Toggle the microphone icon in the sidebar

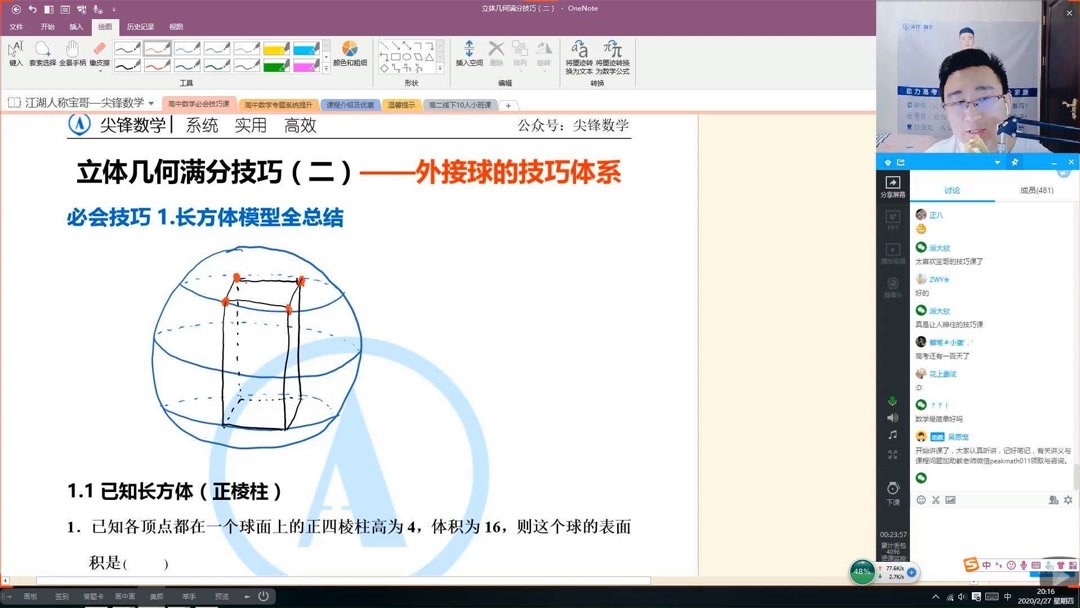893,400
